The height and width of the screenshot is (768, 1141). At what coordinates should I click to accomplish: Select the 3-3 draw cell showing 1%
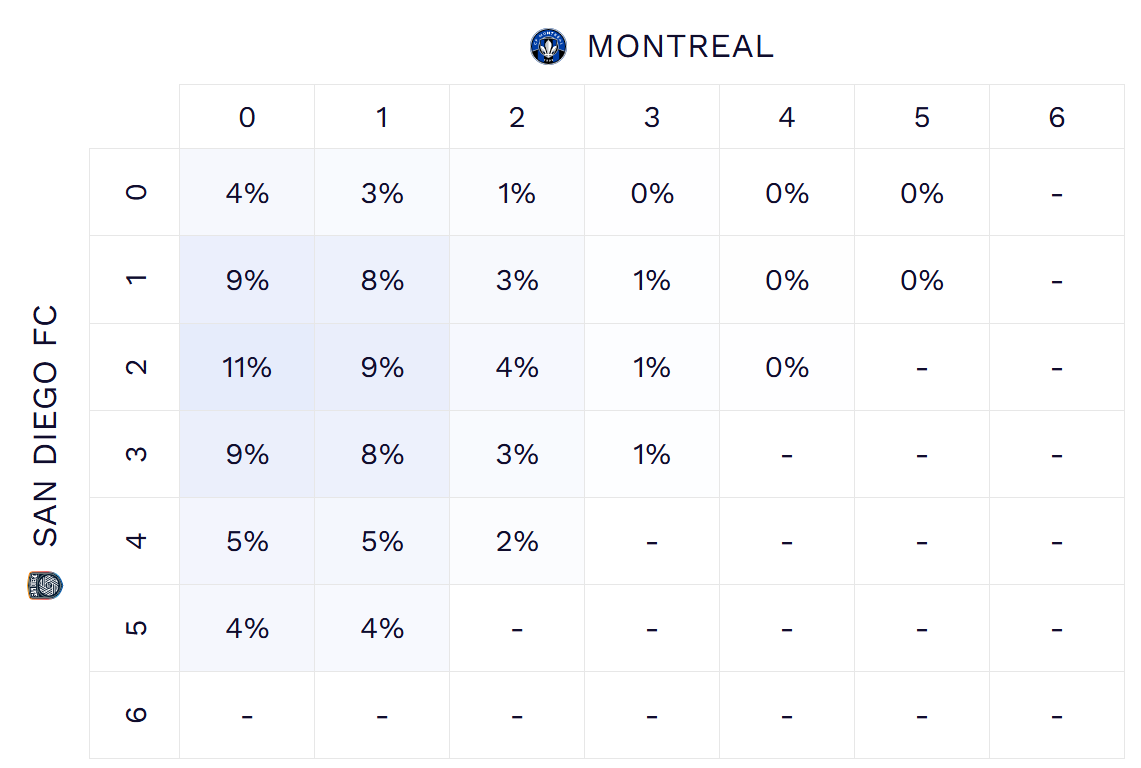652,454
